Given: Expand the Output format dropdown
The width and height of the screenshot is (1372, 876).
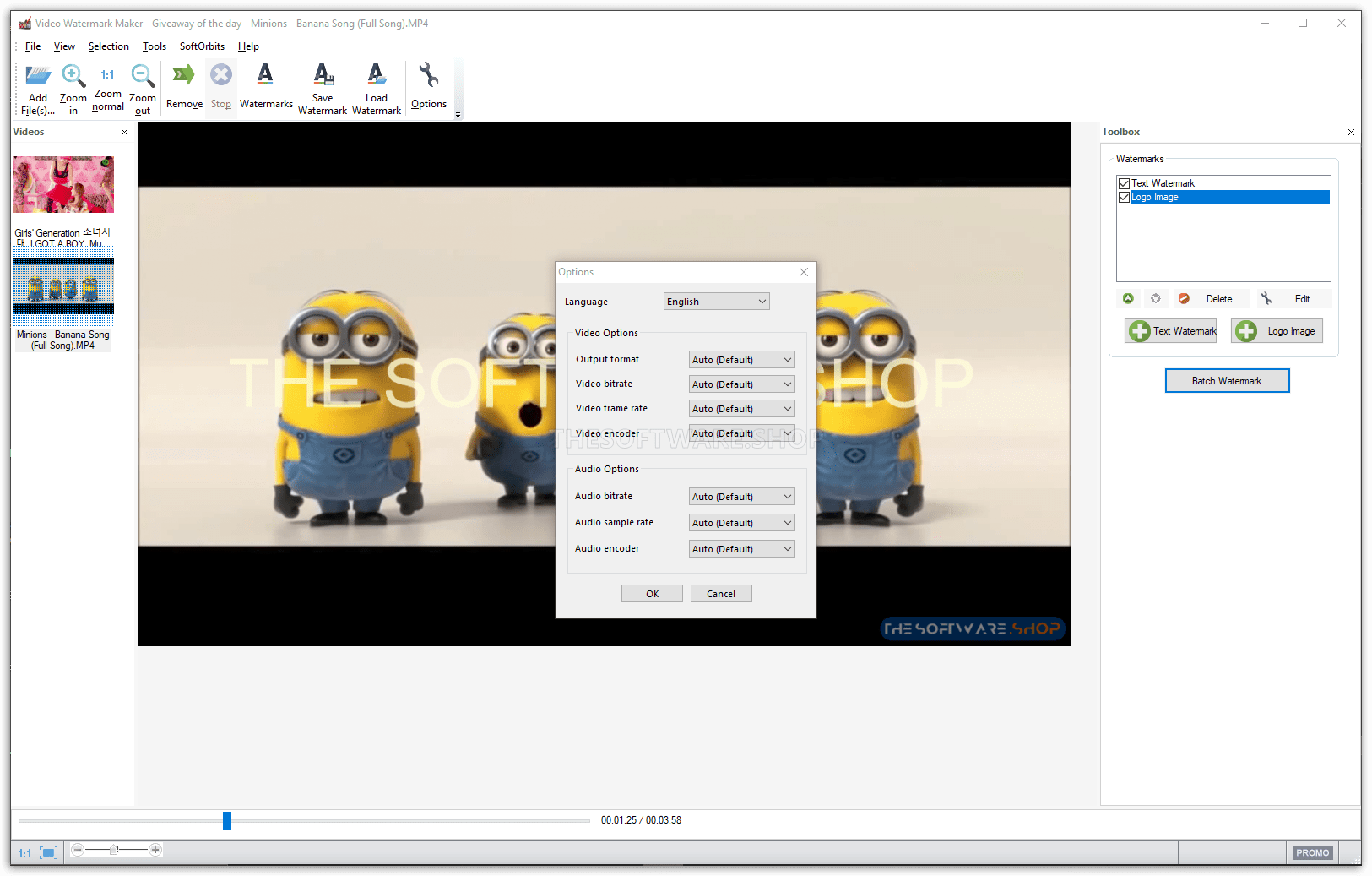Looking at the screenshot, I should [741, 360].
